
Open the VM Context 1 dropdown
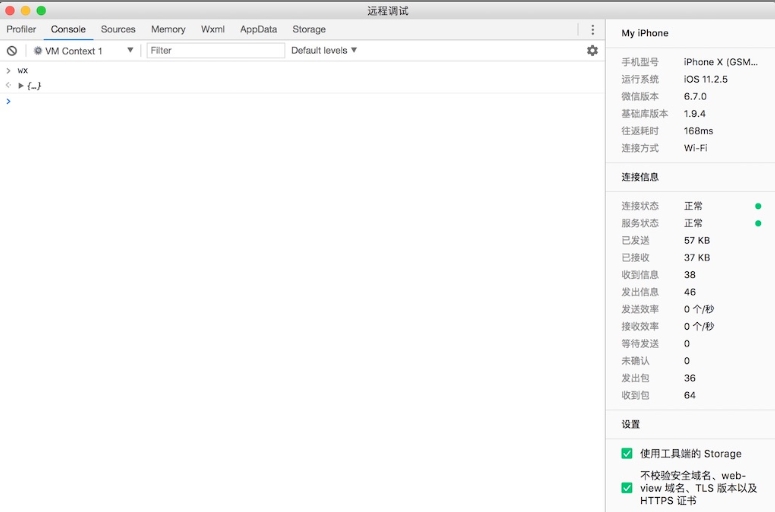point(84,50)
